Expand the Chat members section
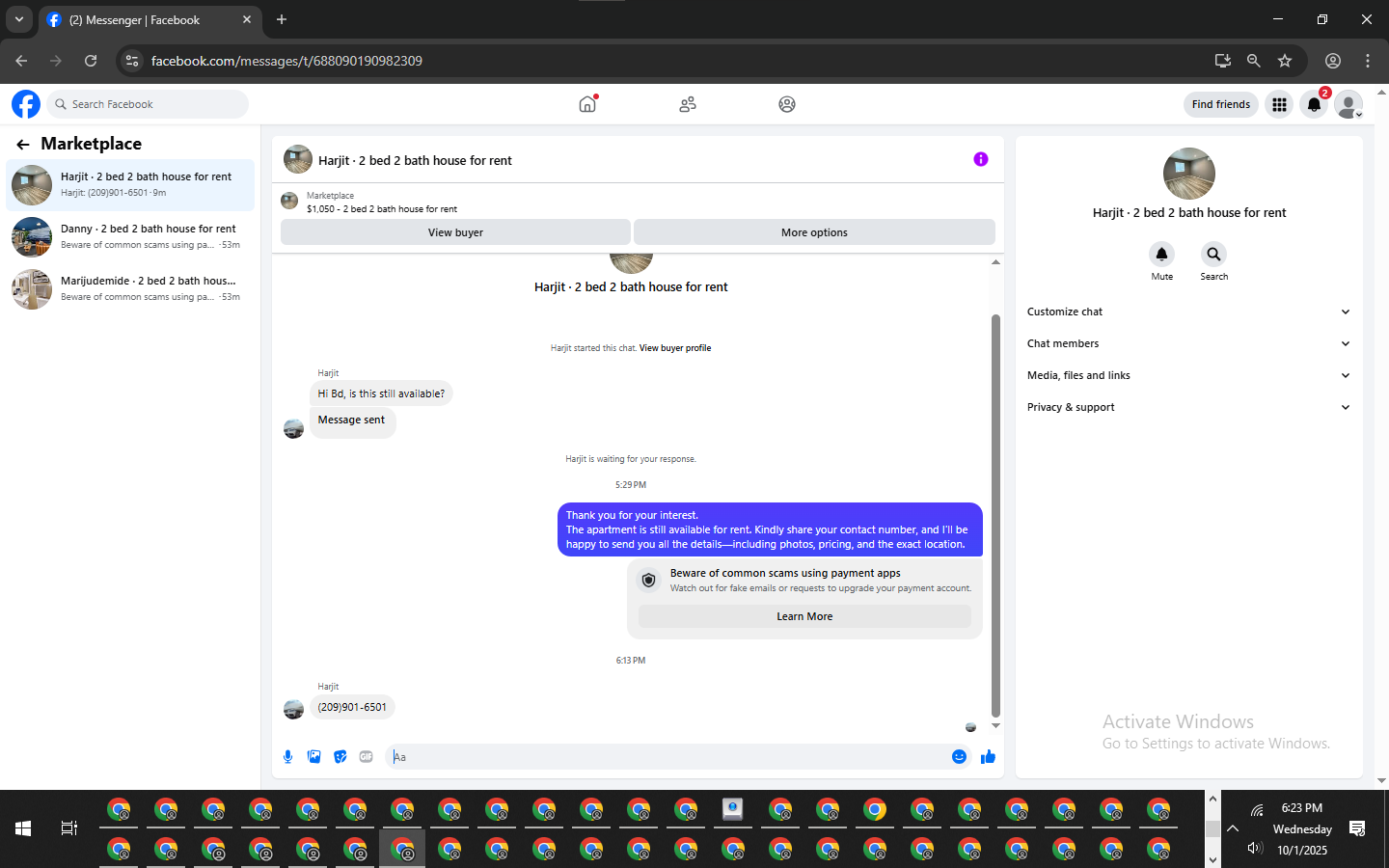This screenshot has width=1389, height=868. (x=1188, y=343)
